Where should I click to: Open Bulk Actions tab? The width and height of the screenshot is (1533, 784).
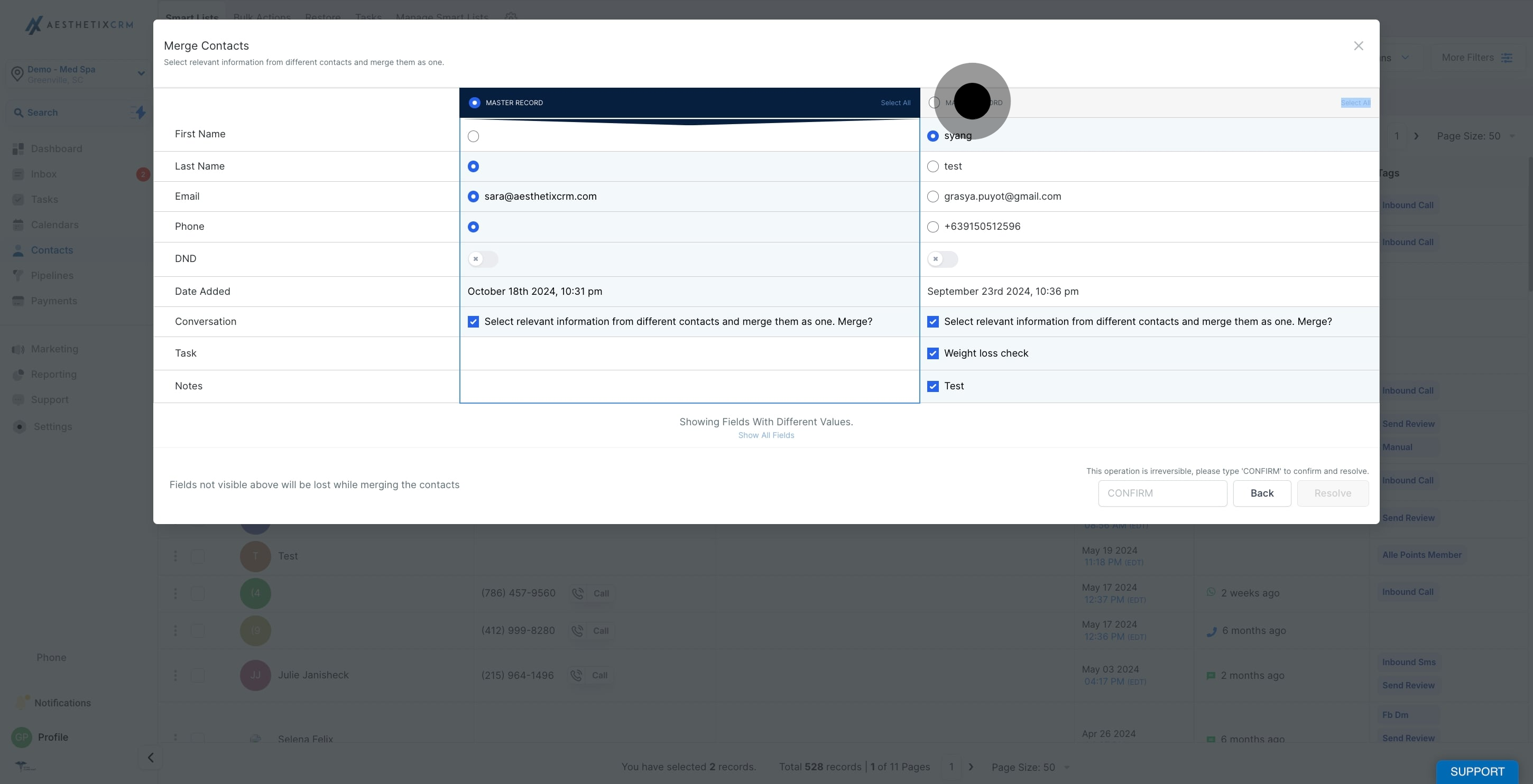coord(262,17)
